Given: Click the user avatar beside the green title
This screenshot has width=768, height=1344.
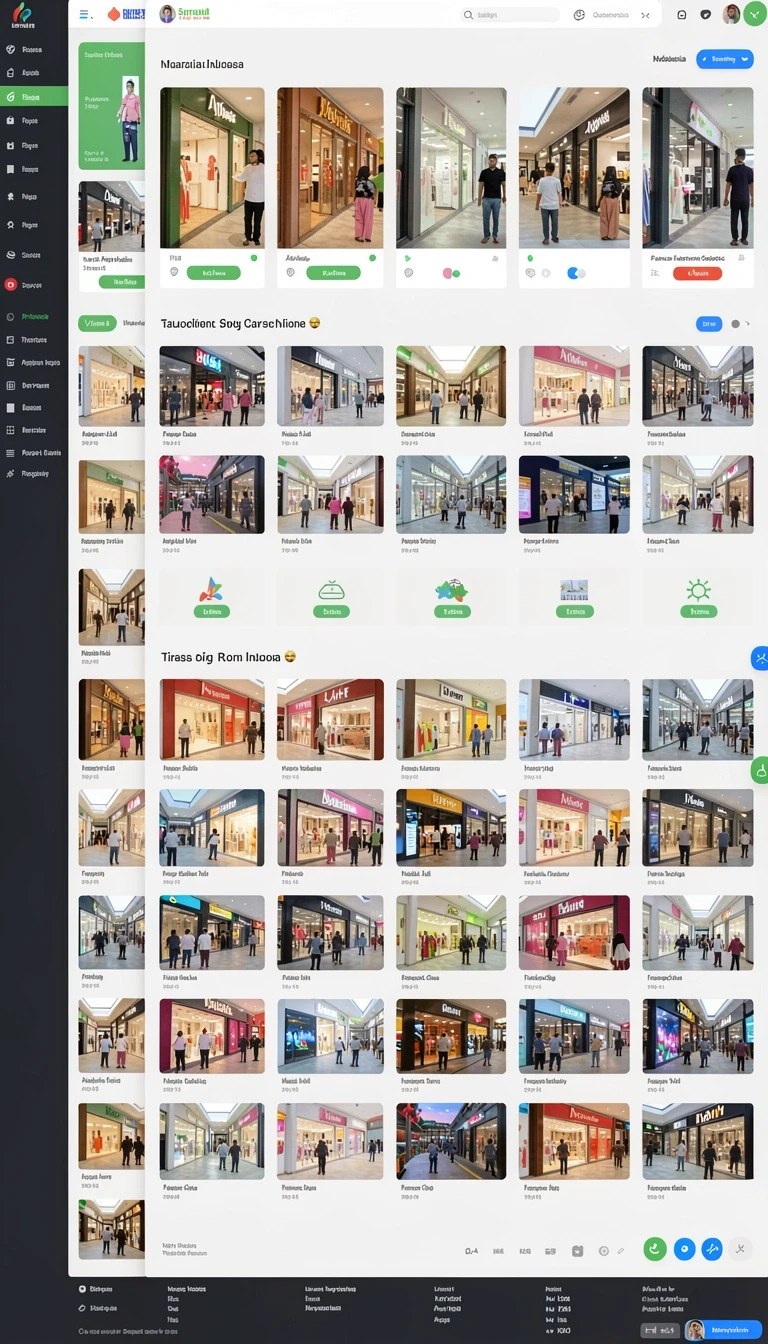Looking at the screenshot, I should pyautogui.click(x=167, y=13).
